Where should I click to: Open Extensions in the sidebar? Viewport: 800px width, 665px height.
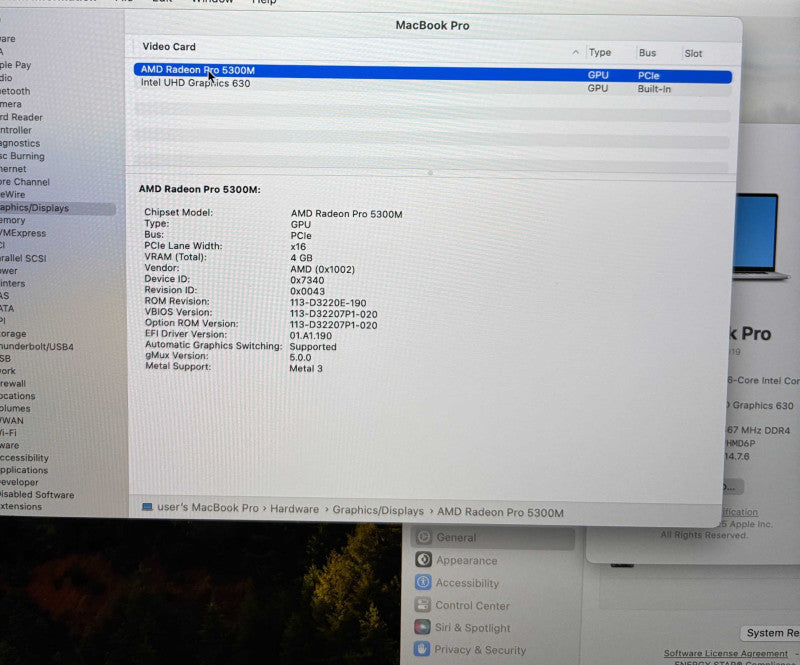(x=21, y=506)
